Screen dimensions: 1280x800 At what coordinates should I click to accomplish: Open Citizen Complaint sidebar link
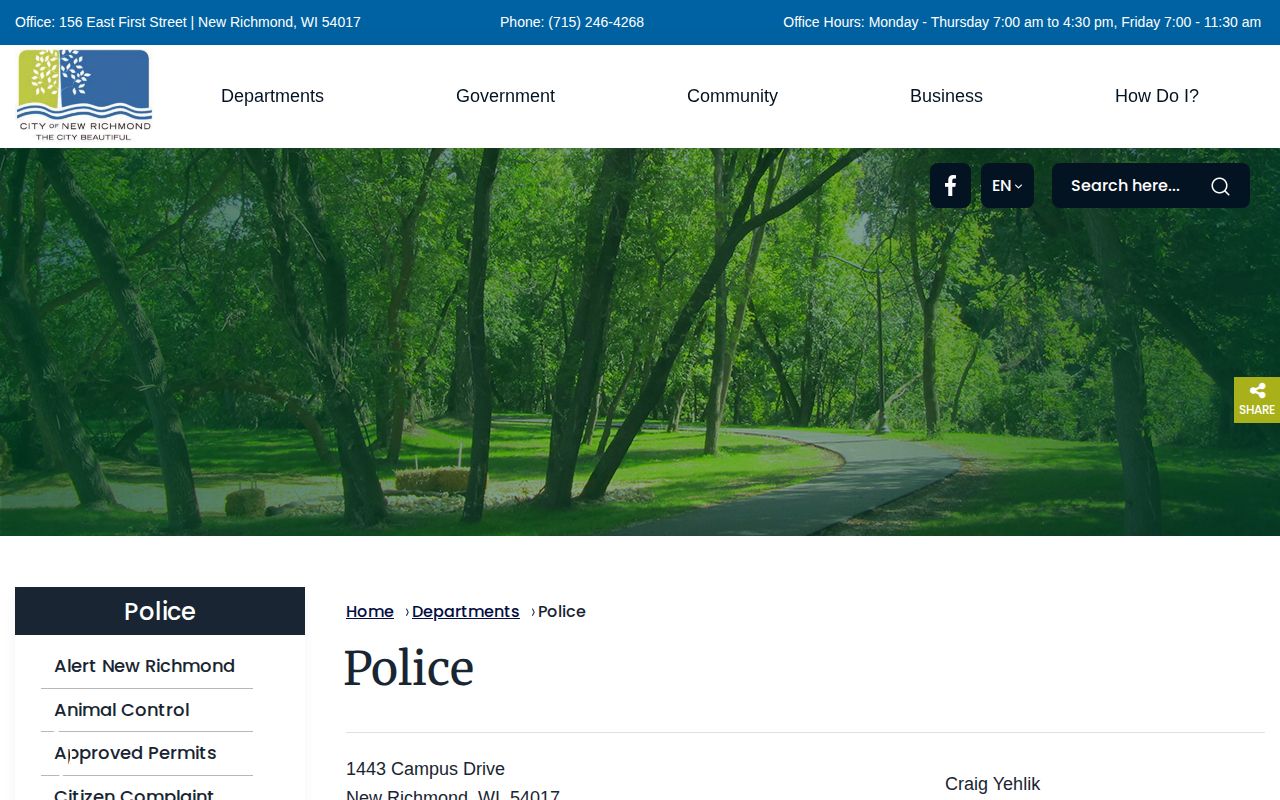click(x=134, y=793)
